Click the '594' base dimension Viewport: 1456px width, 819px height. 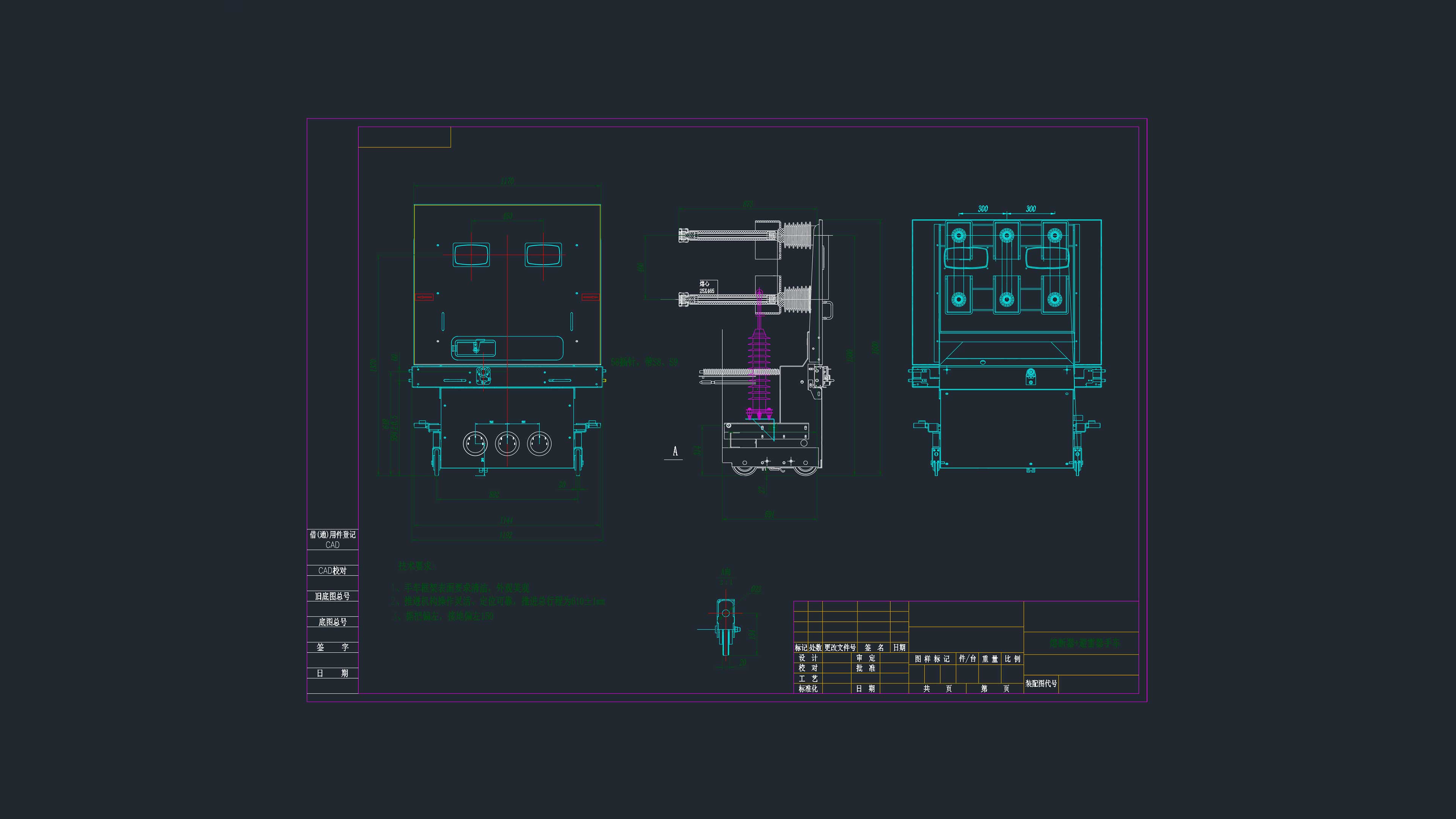[769, 515]
